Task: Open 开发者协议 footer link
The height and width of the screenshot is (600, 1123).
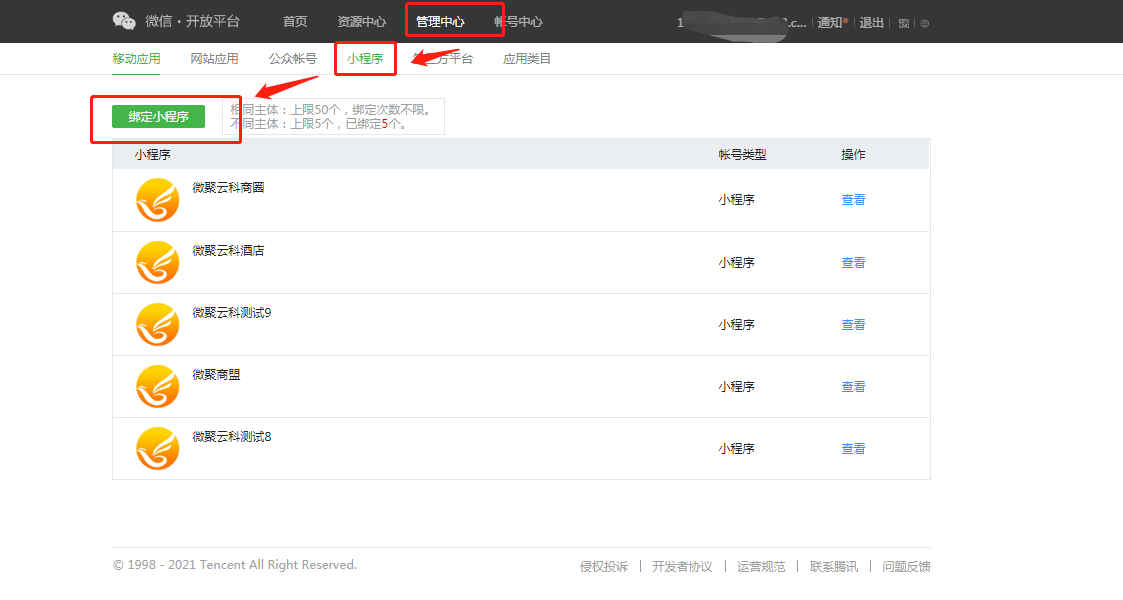Action: tap(683, 566)
